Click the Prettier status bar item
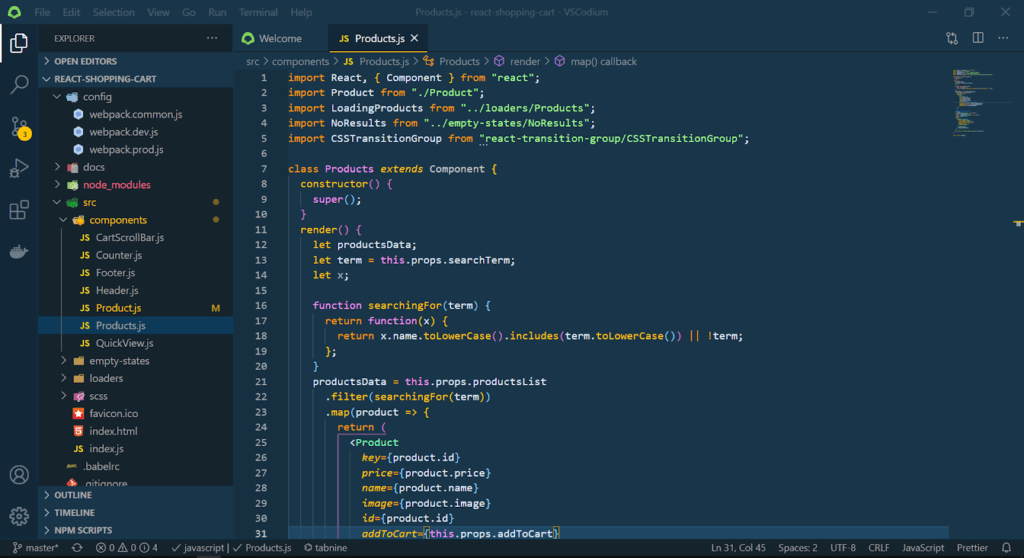1024x558 pixels. click(973, 548)
